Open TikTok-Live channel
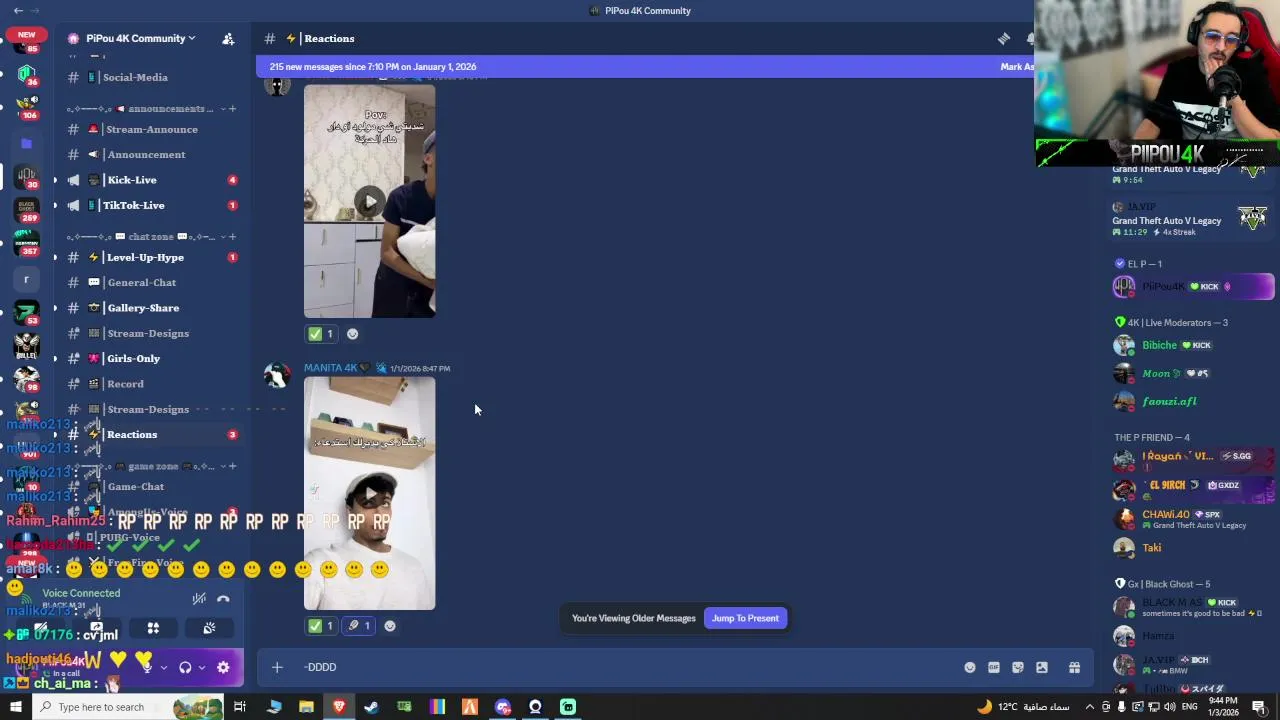Screen dimensions: 1280x720 150,205
